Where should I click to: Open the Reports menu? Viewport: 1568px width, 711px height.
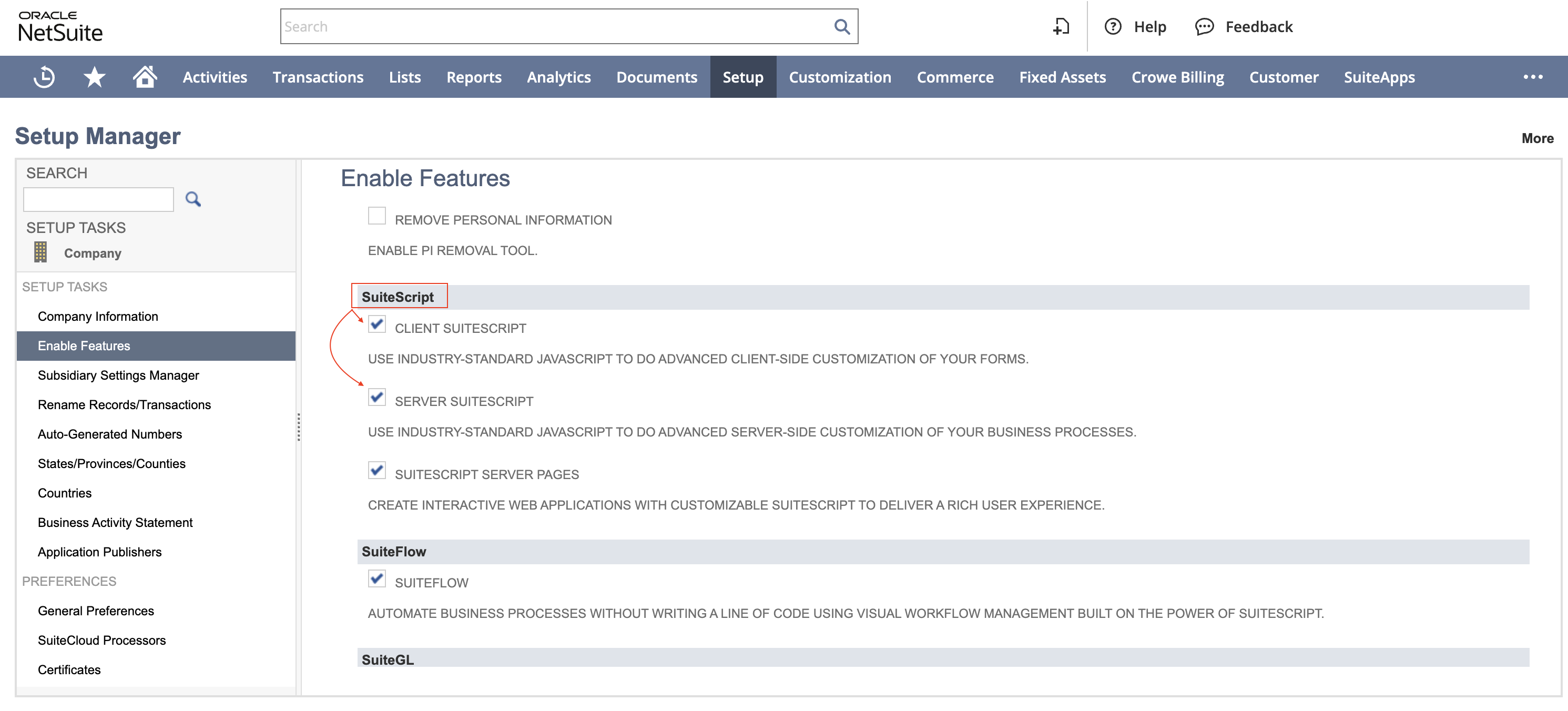pos(474,77)
